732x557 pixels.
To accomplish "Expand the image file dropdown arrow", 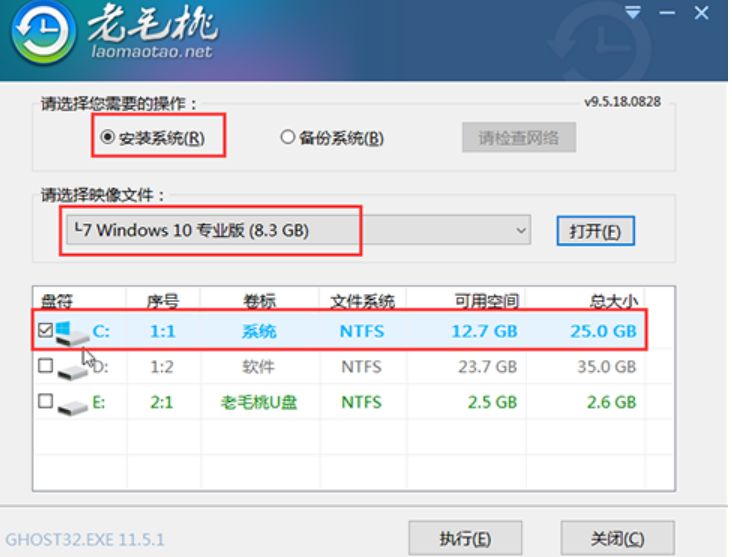I will pyautogui.click(x=521, y=231).
